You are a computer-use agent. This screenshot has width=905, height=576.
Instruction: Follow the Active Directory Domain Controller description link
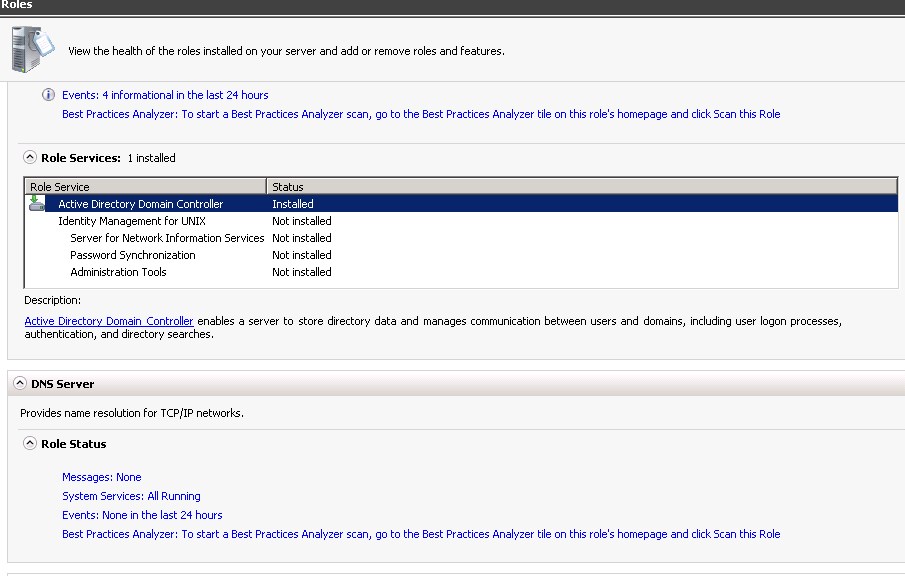click(109, 321)
